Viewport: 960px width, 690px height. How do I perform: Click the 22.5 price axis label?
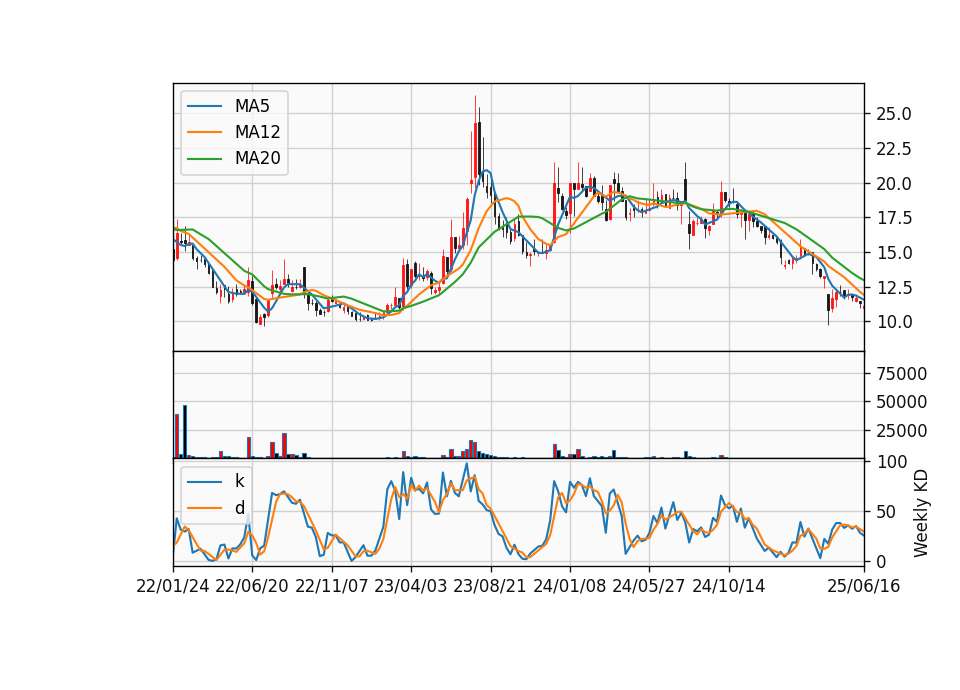(x=894, y=149)
